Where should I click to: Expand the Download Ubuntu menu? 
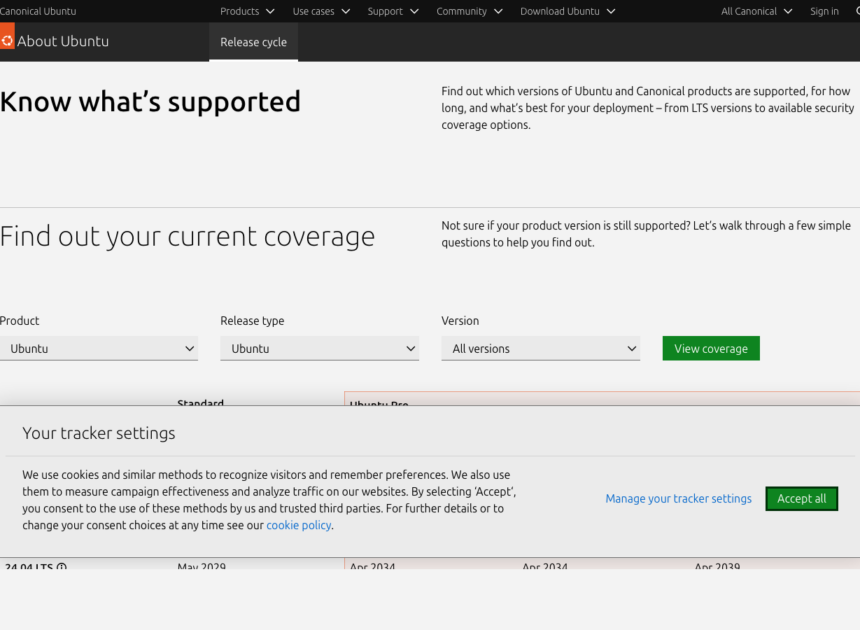click(x=567, y=11)
